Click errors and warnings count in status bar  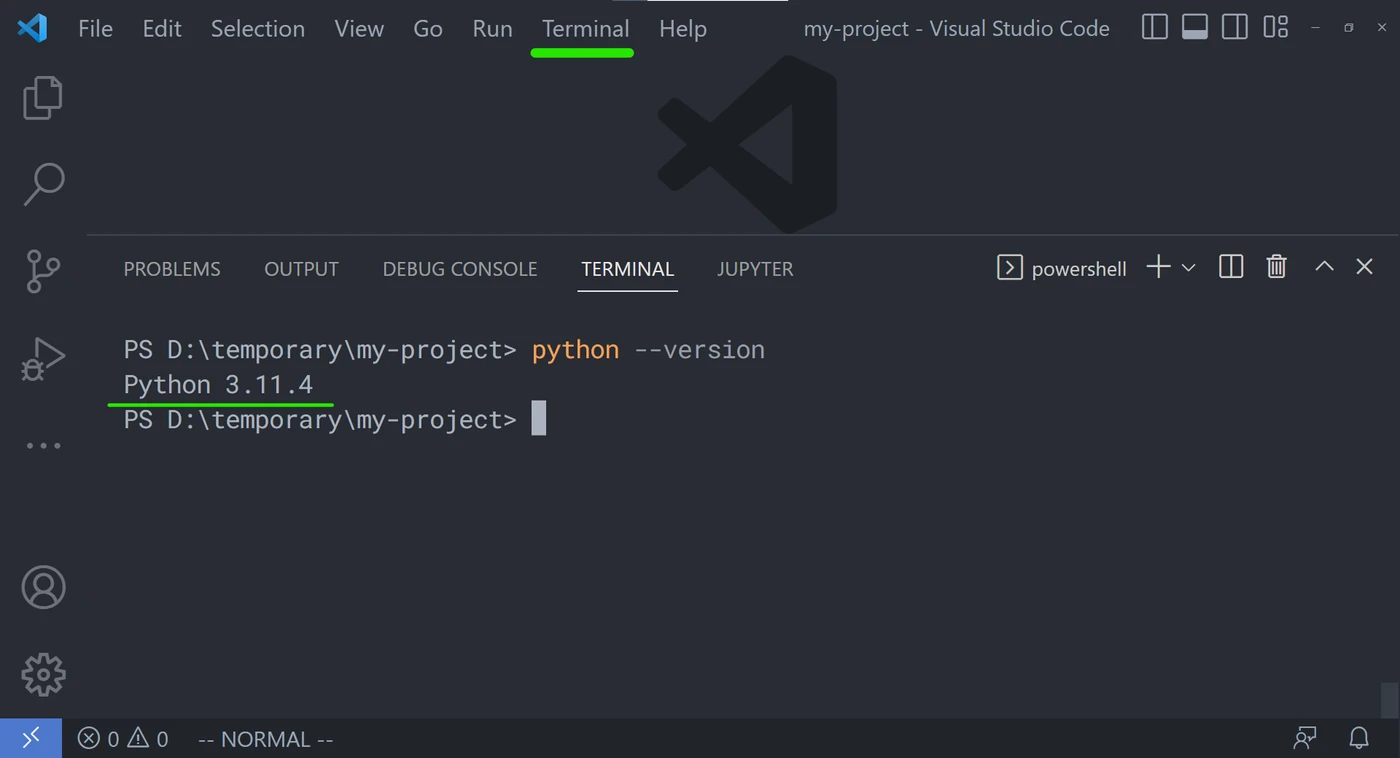tap(123, 739)
